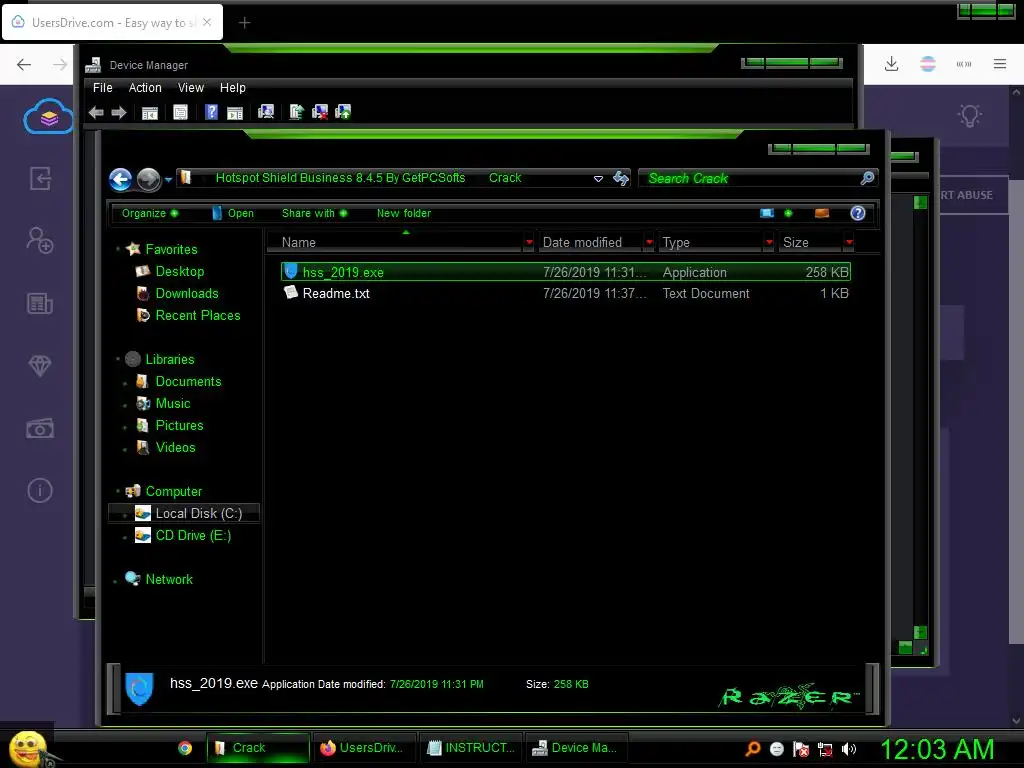Open address bar history dropdown arrow

pyautogui.click(x=598, y=179)
